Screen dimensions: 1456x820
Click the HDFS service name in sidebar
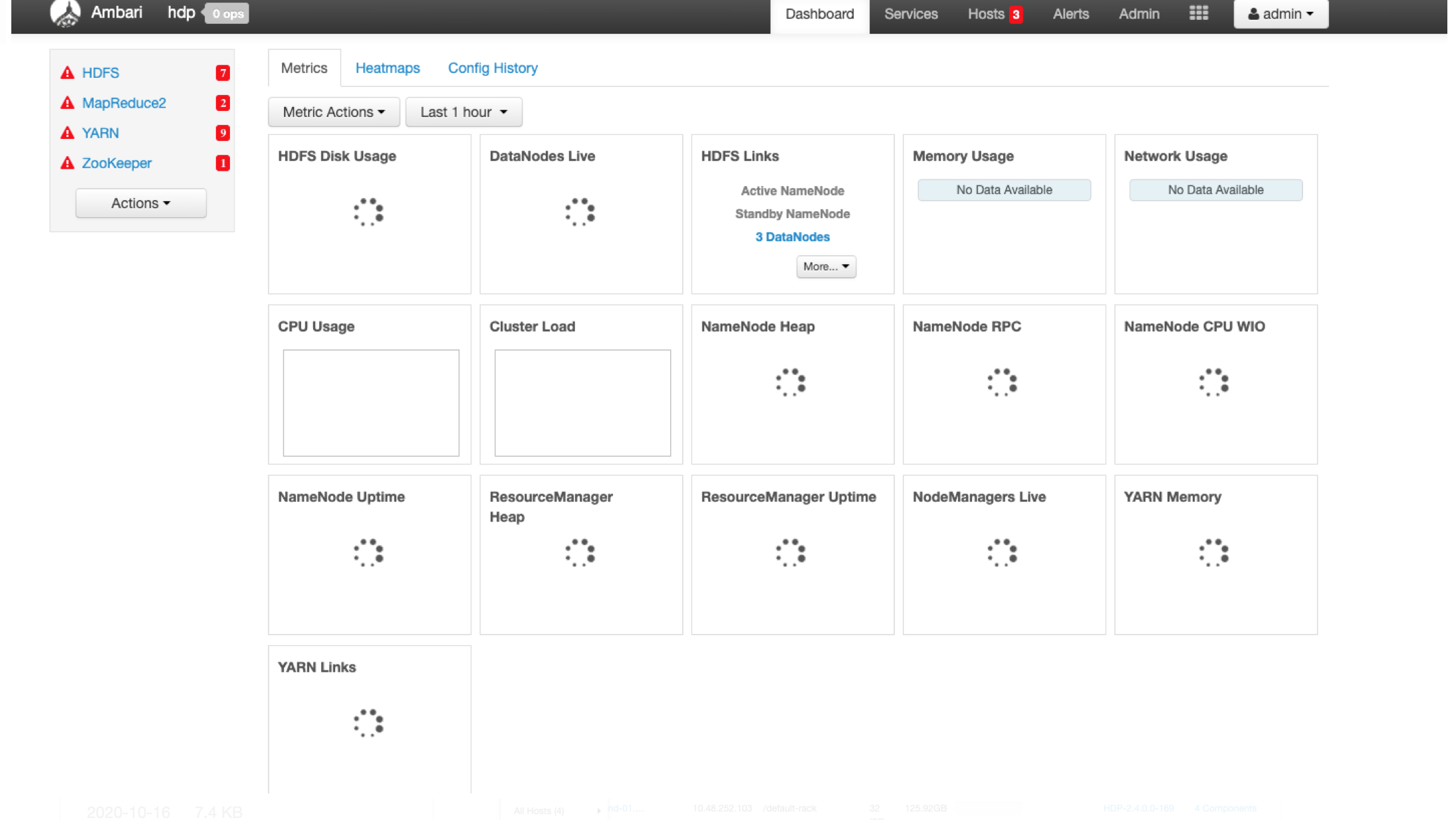(100, 73)
